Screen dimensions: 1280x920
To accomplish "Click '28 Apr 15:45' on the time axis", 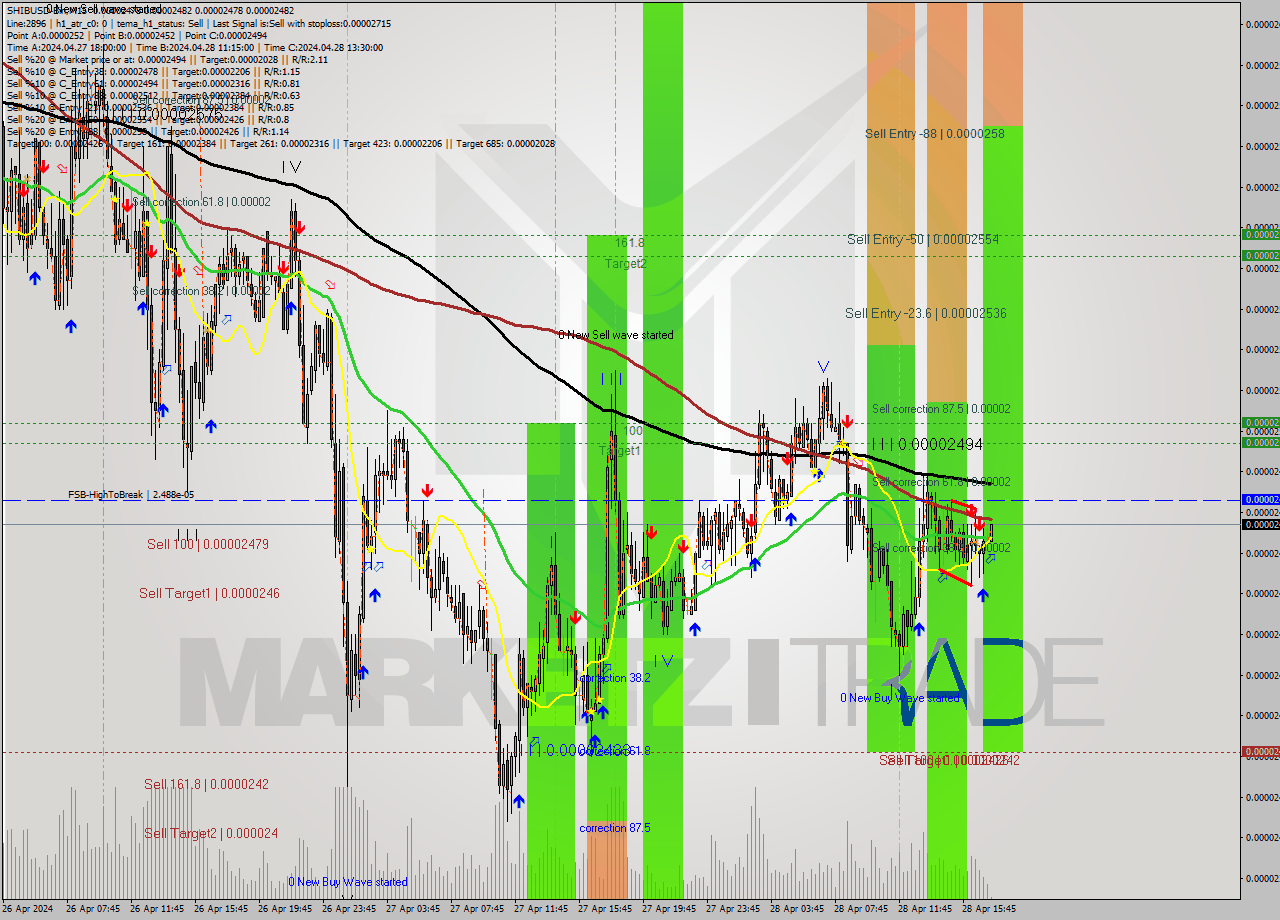I will point(991,909).
